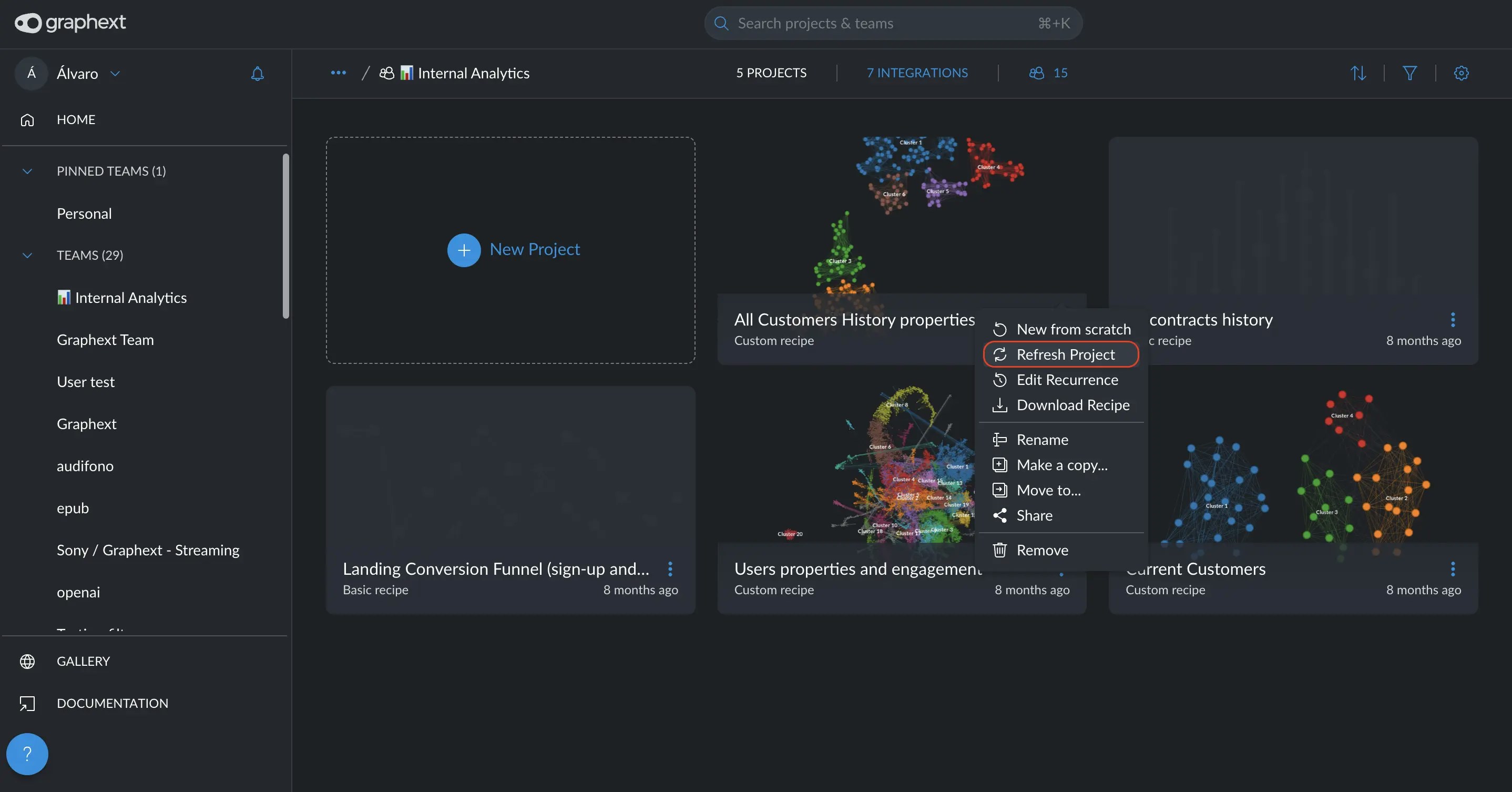Choose Download Recipe from context menu
Screen dimensions: 1512x792
[x=1072, y=405]
